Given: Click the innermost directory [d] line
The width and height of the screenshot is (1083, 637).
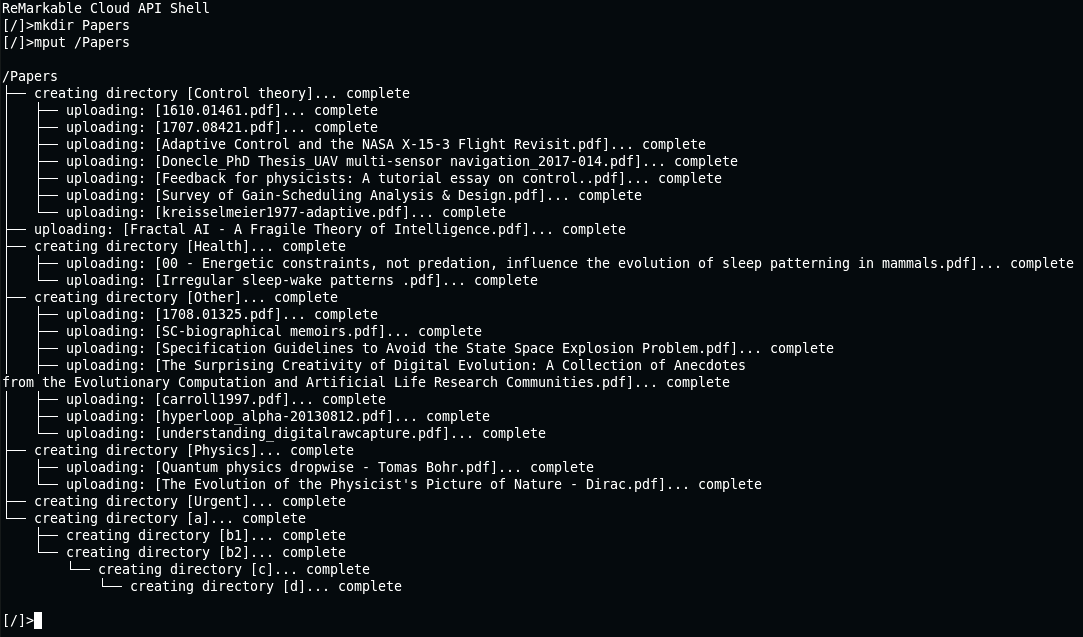Looking at the screenshot, I should click(x=266, y=587).
